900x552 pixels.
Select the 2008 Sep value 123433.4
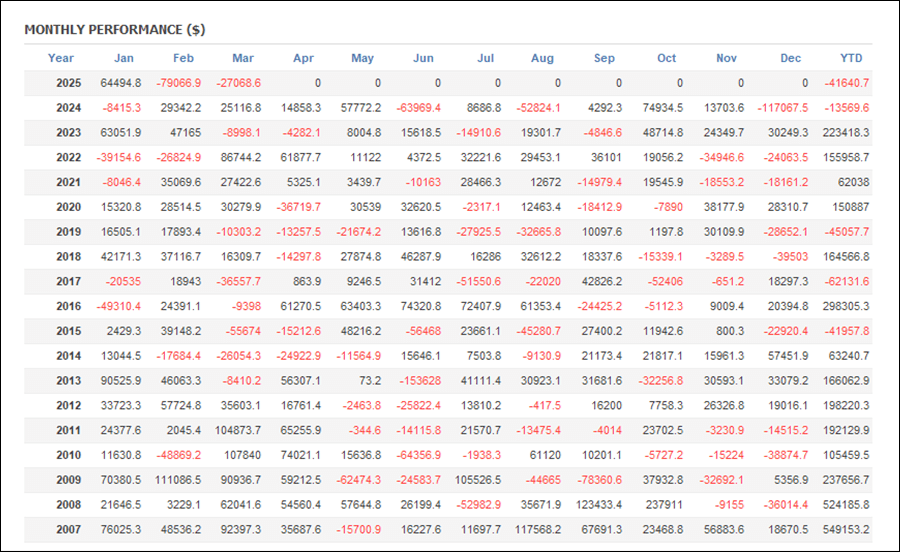pos(599,505)
